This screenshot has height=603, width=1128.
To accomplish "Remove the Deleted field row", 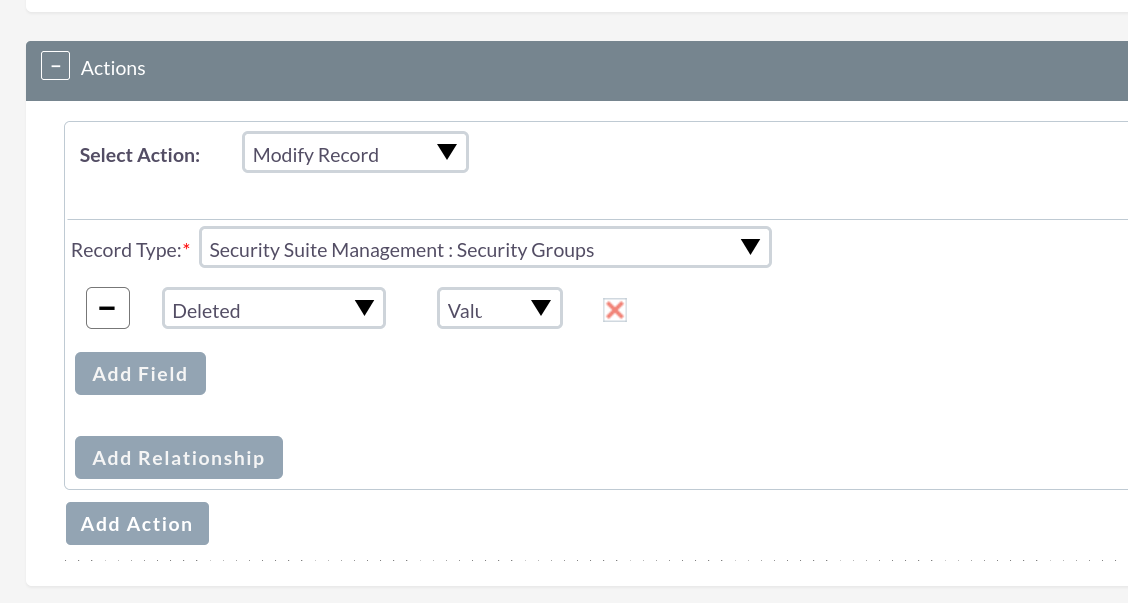I will pos(108,308).
